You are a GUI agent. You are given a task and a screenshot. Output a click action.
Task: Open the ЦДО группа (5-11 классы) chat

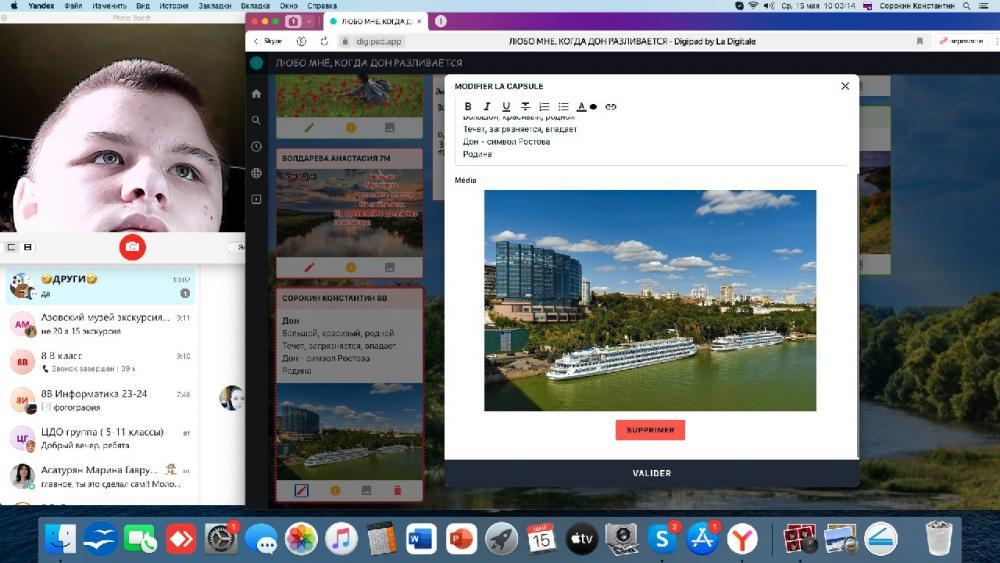pyautogui.click(x=100, y=438)
